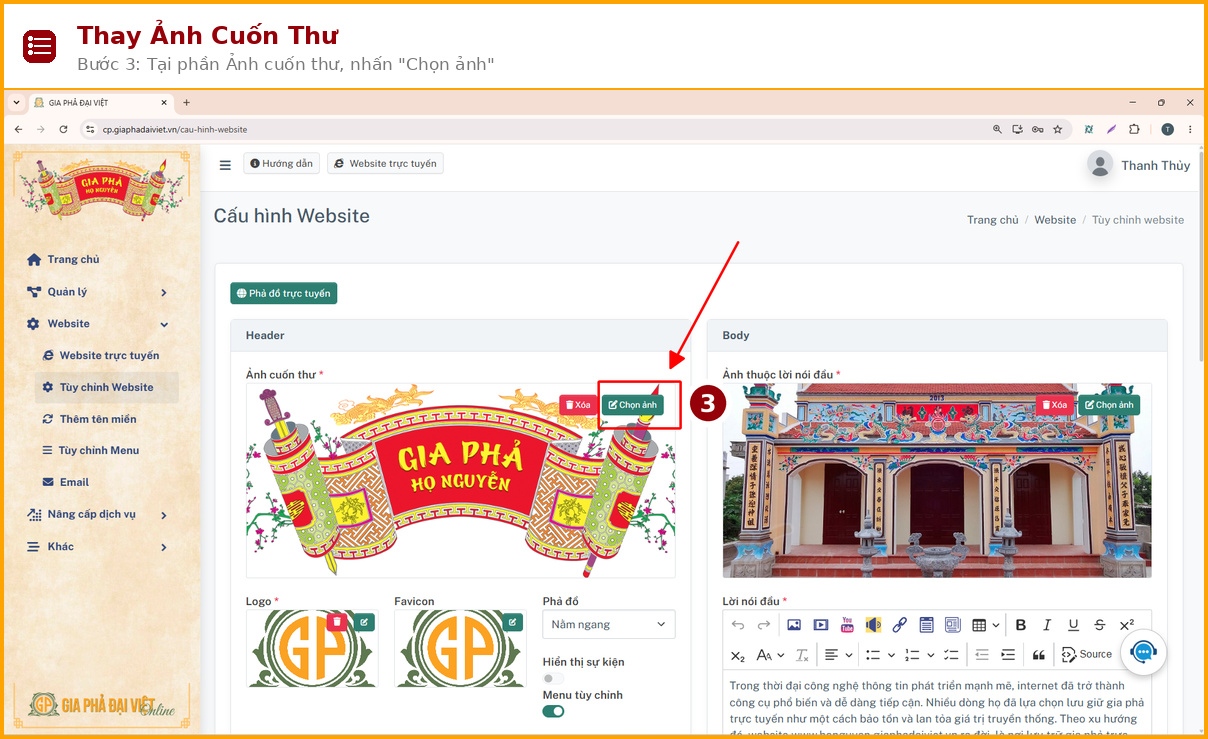Viewport: 1208px width, 739px height.
Task: Open the browser tab search chevron
Action: (16, 102)
